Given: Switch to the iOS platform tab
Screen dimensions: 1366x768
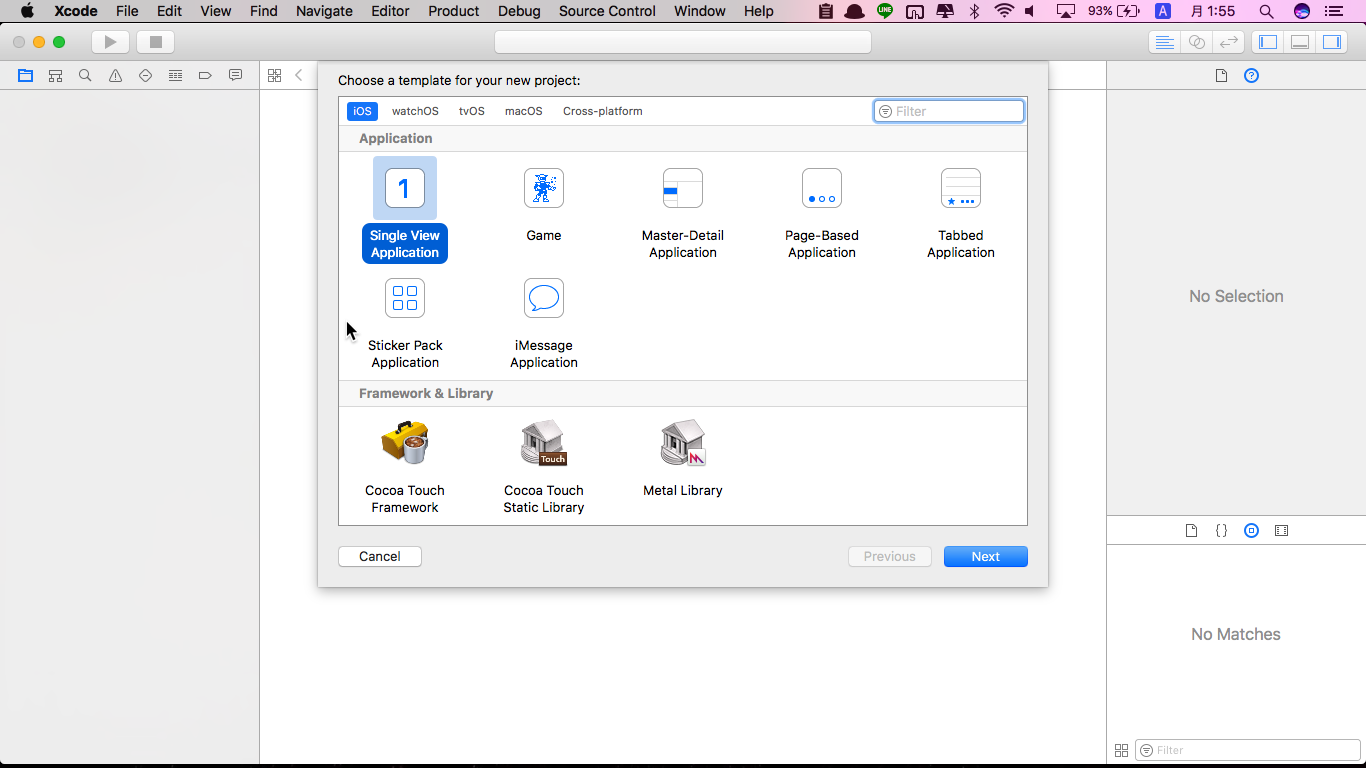Looking at the screenshot, I should point(362,111).
